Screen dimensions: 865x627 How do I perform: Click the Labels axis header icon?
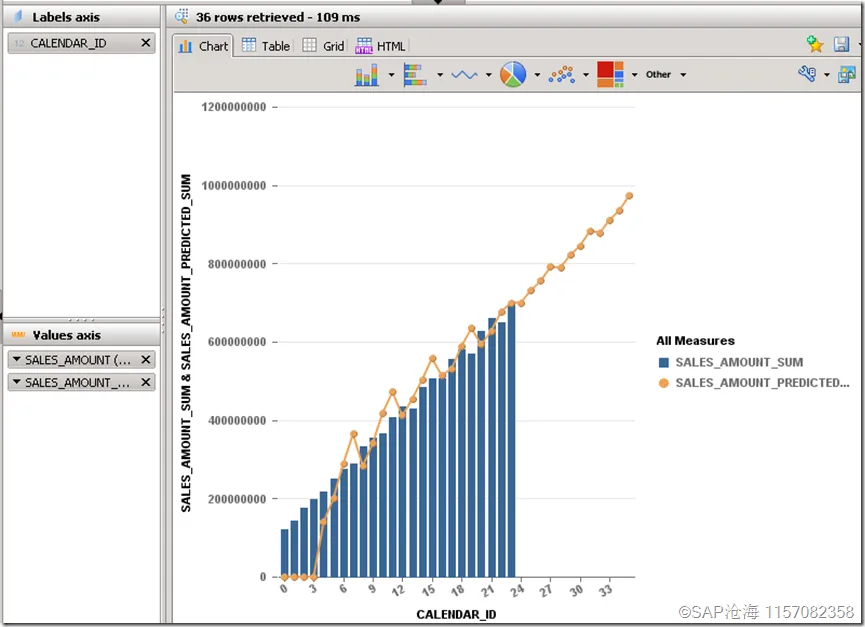pos(18,17)
